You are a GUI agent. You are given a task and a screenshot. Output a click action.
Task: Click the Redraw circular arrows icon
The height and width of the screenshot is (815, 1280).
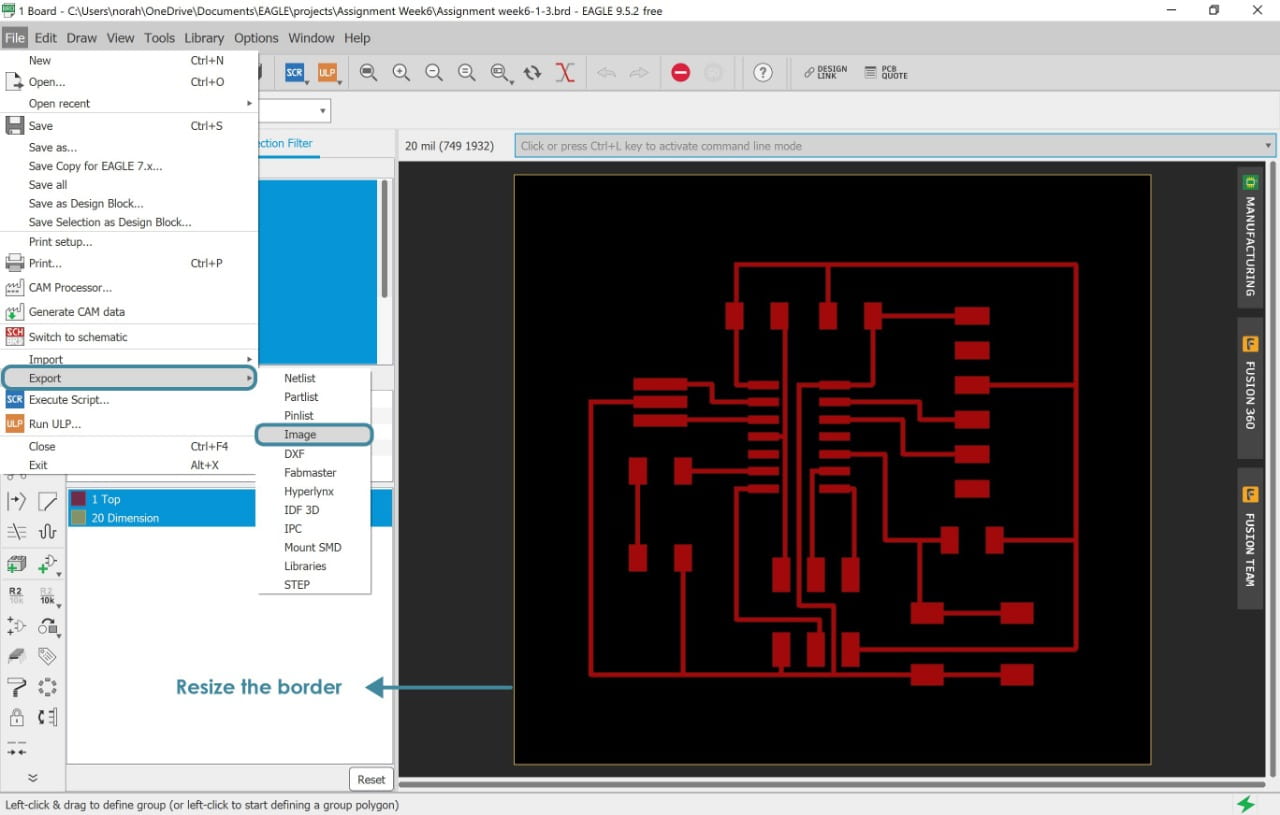pyautogui.click(x=532, y=72)
